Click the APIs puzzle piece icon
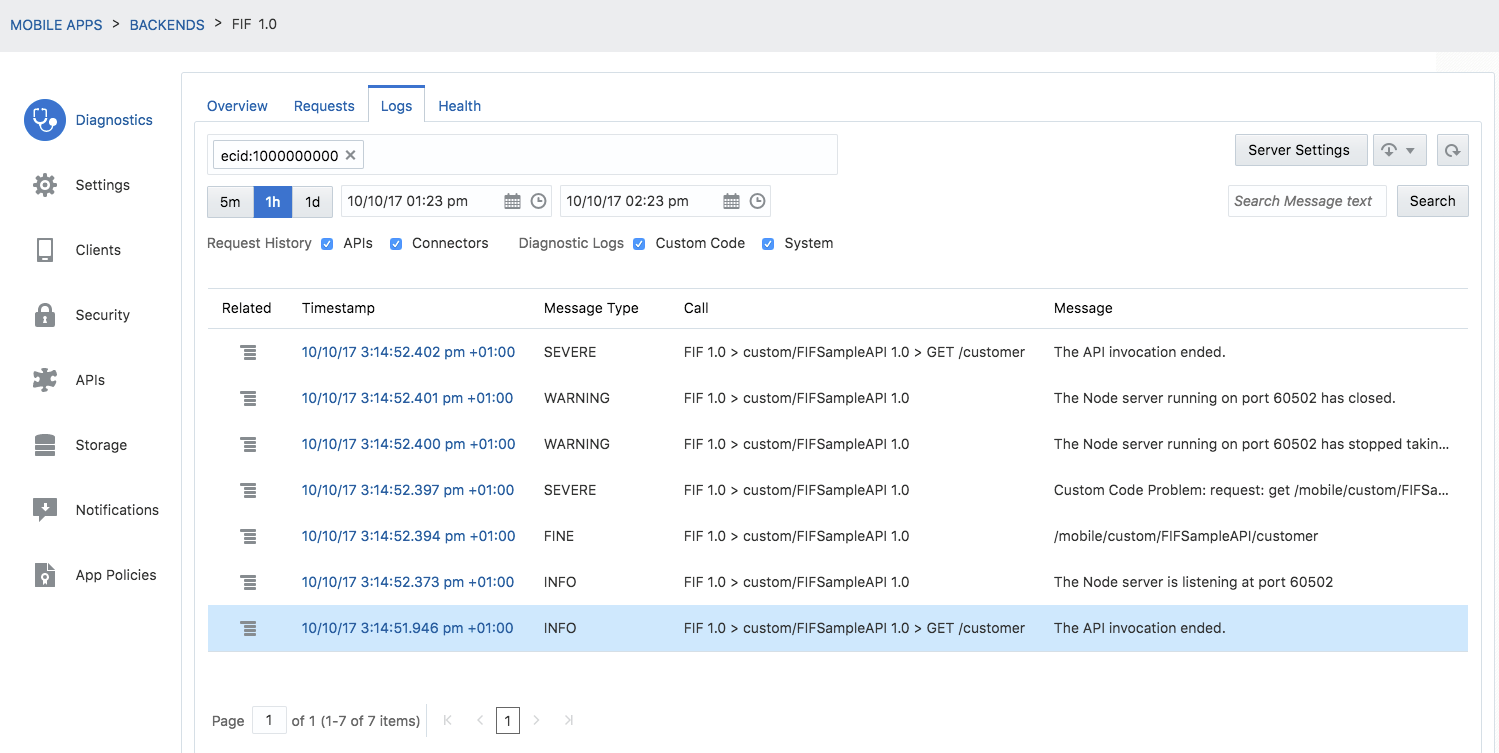1499x753 pixels. tap(45, 380)
